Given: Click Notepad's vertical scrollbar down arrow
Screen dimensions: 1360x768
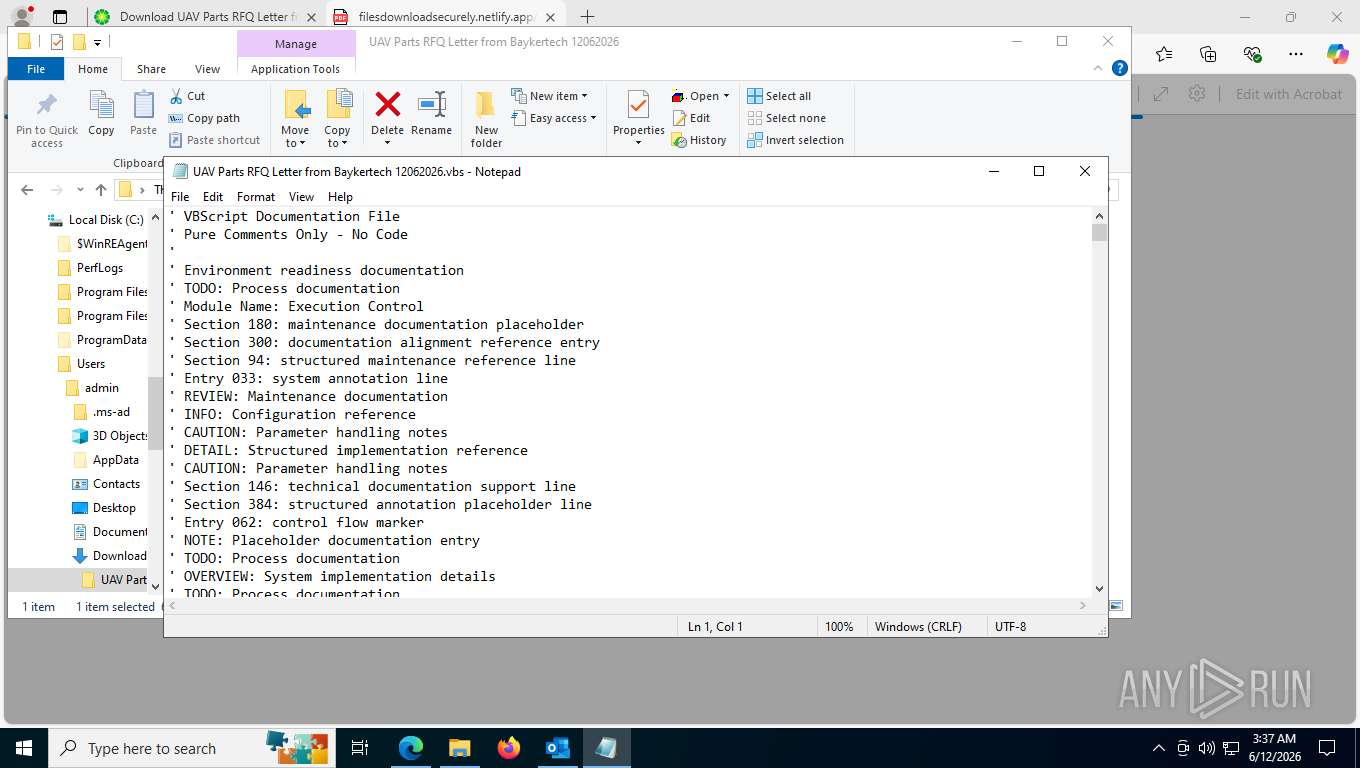Looking at the screenshot, I should tap(1100, 589).
